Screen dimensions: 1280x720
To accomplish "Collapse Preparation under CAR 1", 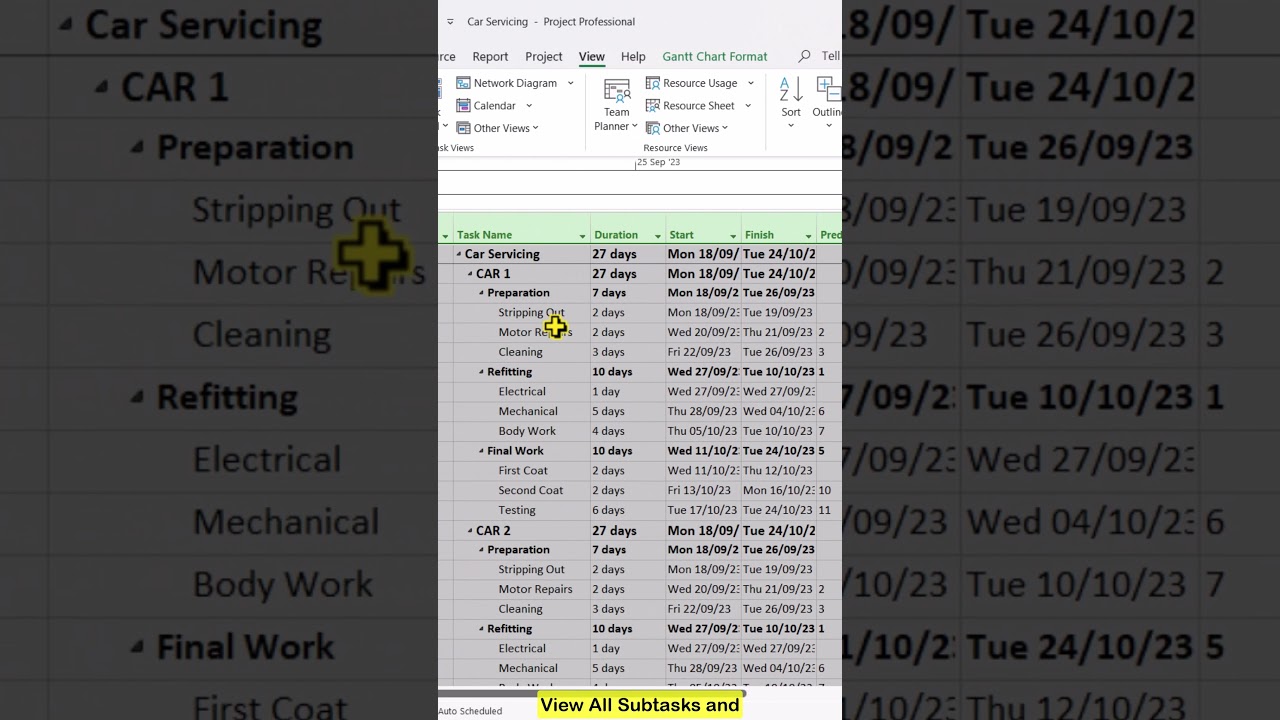I will point(481,293).
